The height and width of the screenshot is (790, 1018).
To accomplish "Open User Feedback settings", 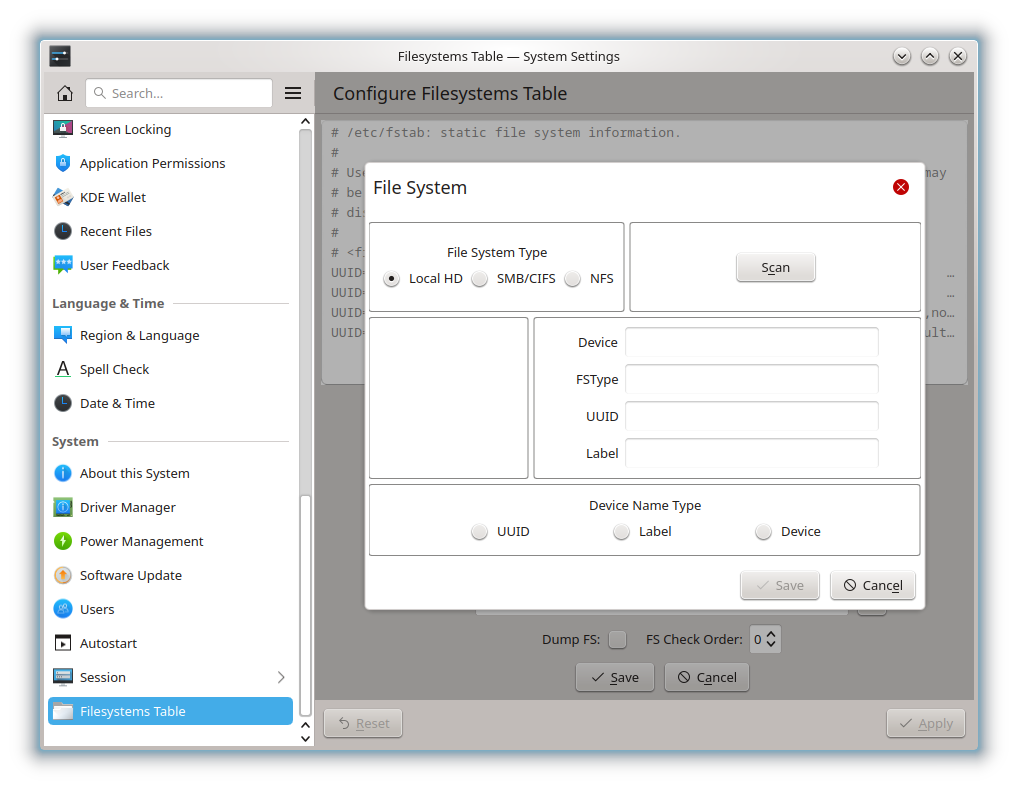I will pos(170,265).
